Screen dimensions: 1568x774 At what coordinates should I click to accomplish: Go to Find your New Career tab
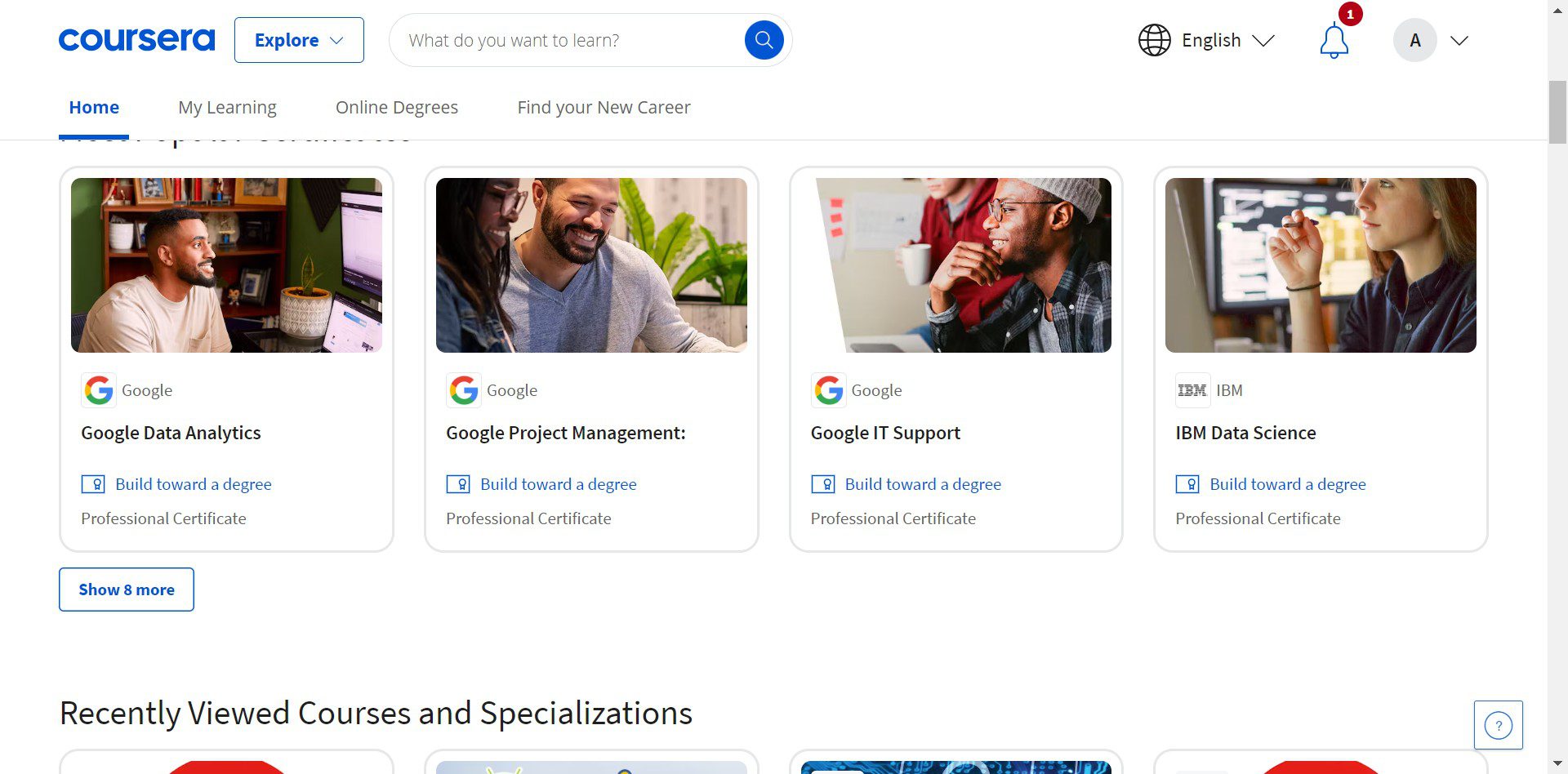click(604, 107)
